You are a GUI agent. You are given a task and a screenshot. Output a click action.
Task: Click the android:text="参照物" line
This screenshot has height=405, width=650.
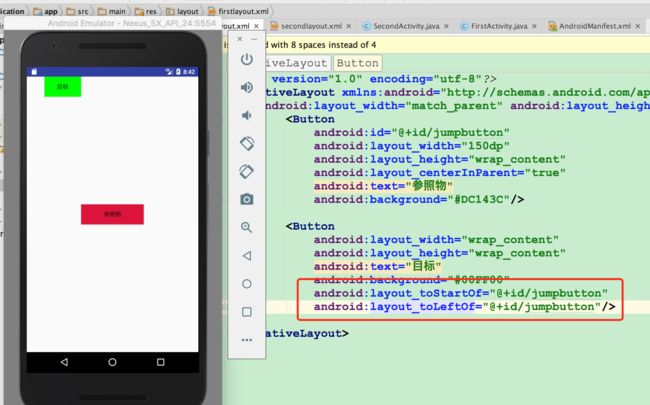coord(383,186)
